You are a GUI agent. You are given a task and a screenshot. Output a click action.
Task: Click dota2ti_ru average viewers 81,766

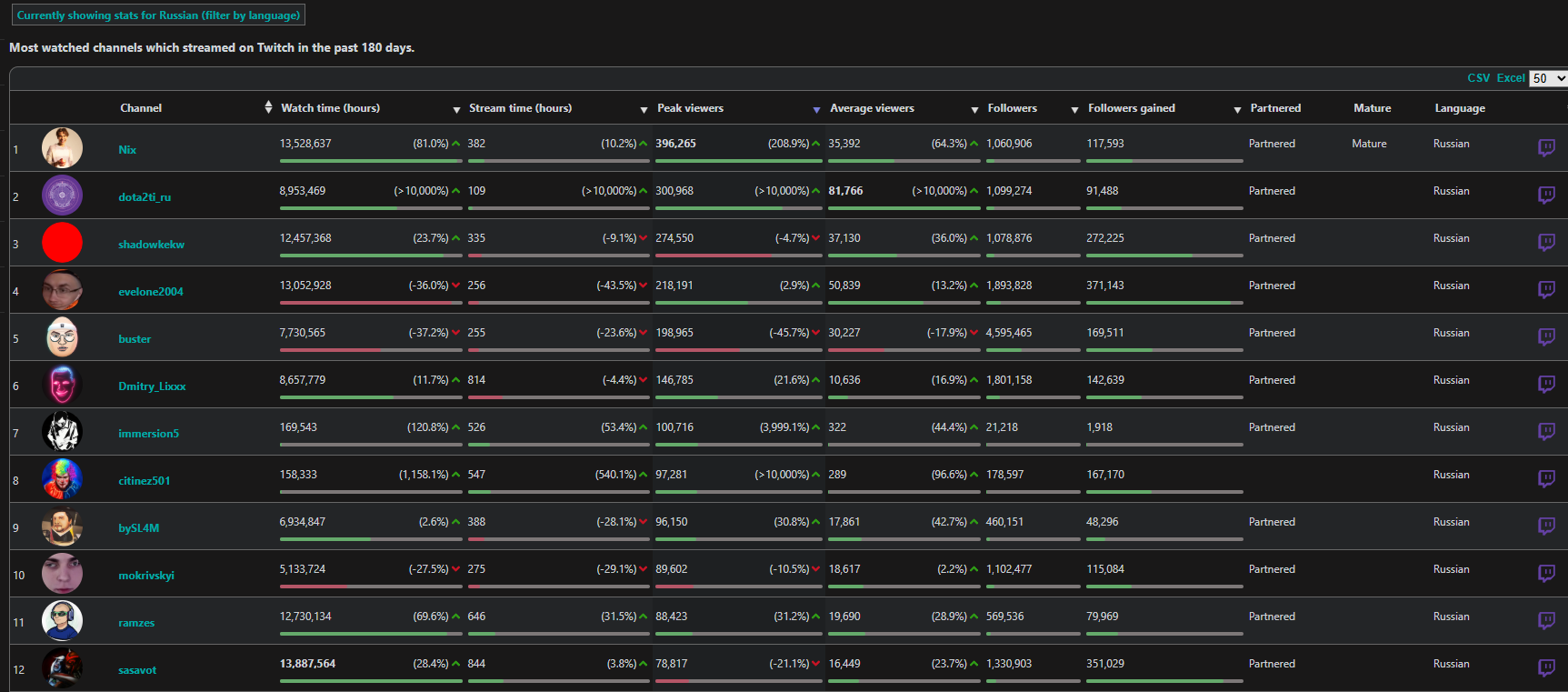[x=845, y=191]
